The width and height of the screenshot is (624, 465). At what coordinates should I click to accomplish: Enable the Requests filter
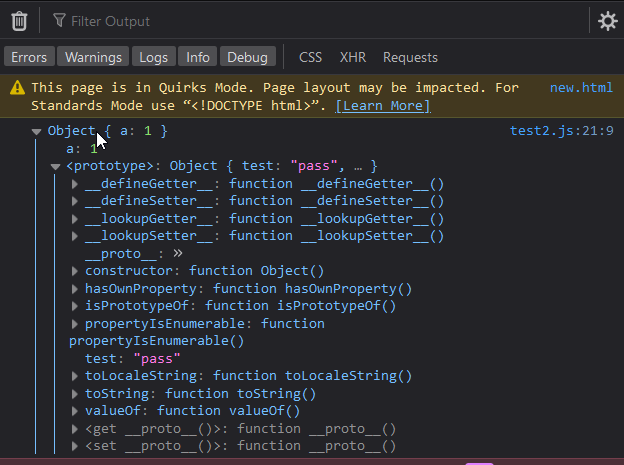coord(410,57)
